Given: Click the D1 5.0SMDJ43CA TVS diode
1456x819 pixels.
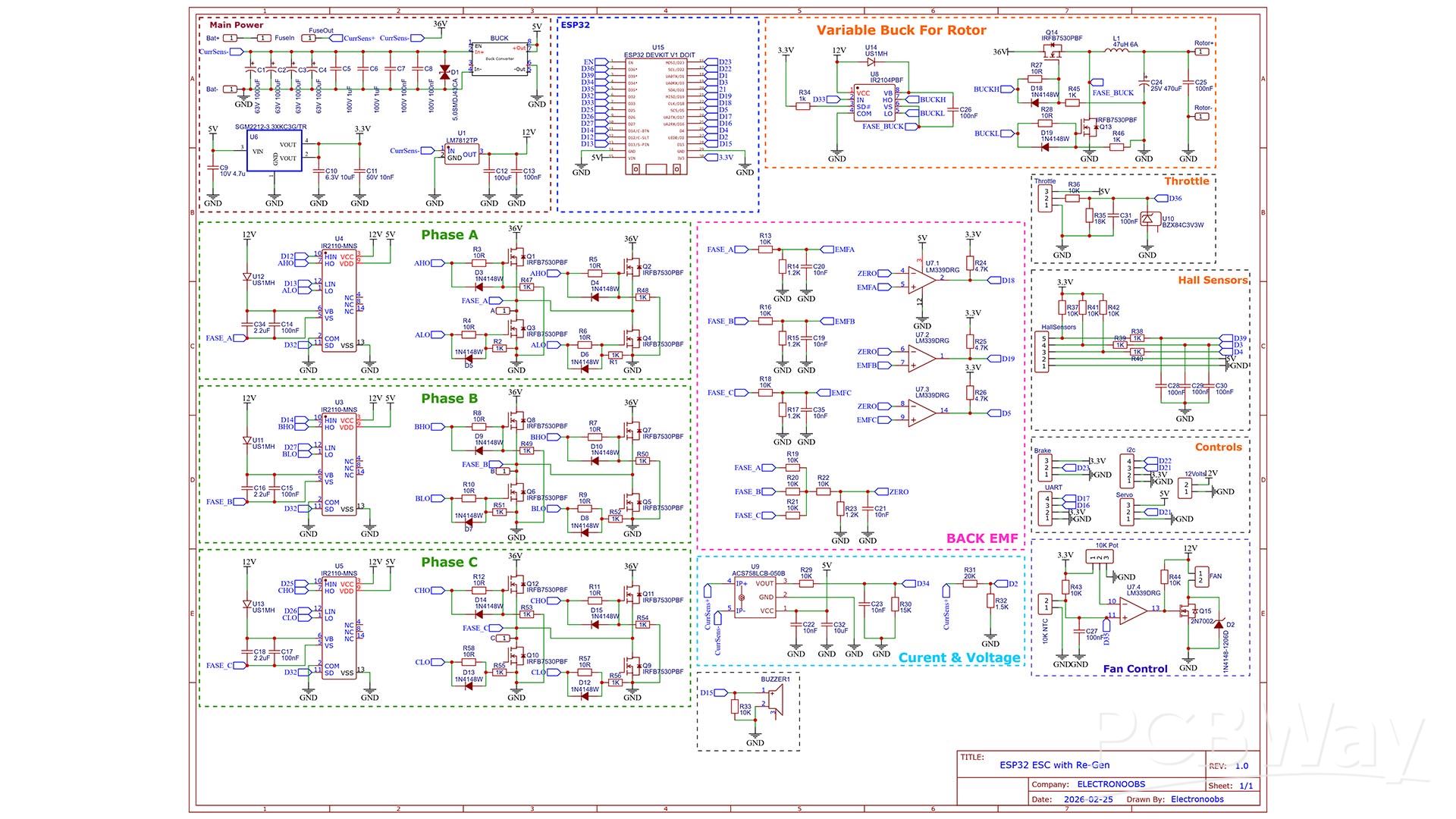Looking at the screenshot, I should 444,71.
